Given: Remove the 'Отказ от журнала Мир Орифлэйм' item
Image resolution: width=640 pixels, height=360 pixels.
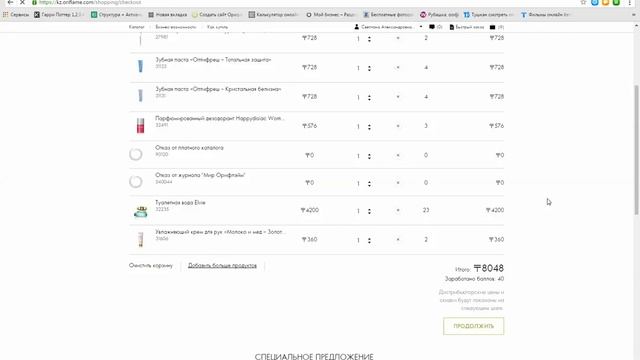Looking at the screenshot, I should click(398, 183).
